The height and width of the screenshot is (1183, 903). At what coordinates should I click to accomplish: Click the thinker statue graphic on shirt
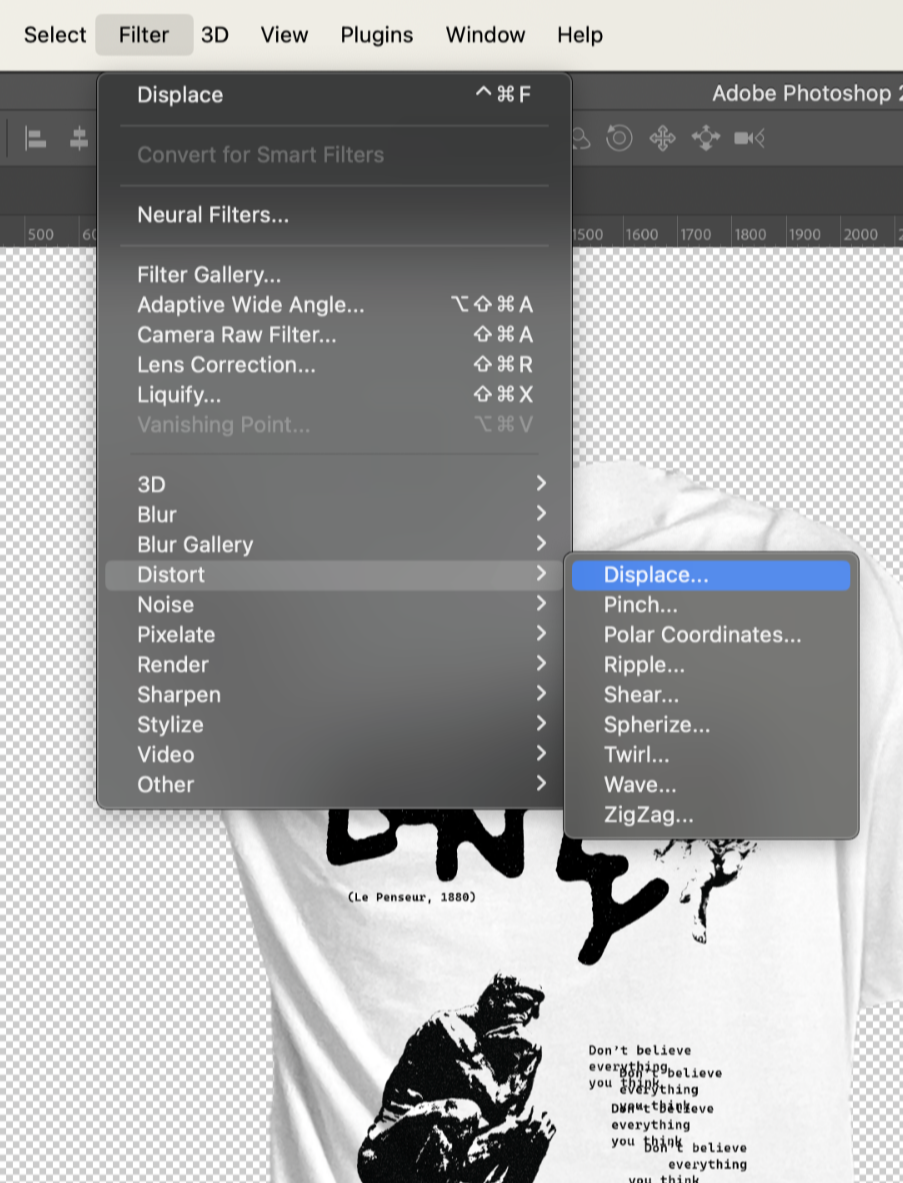456,1078
